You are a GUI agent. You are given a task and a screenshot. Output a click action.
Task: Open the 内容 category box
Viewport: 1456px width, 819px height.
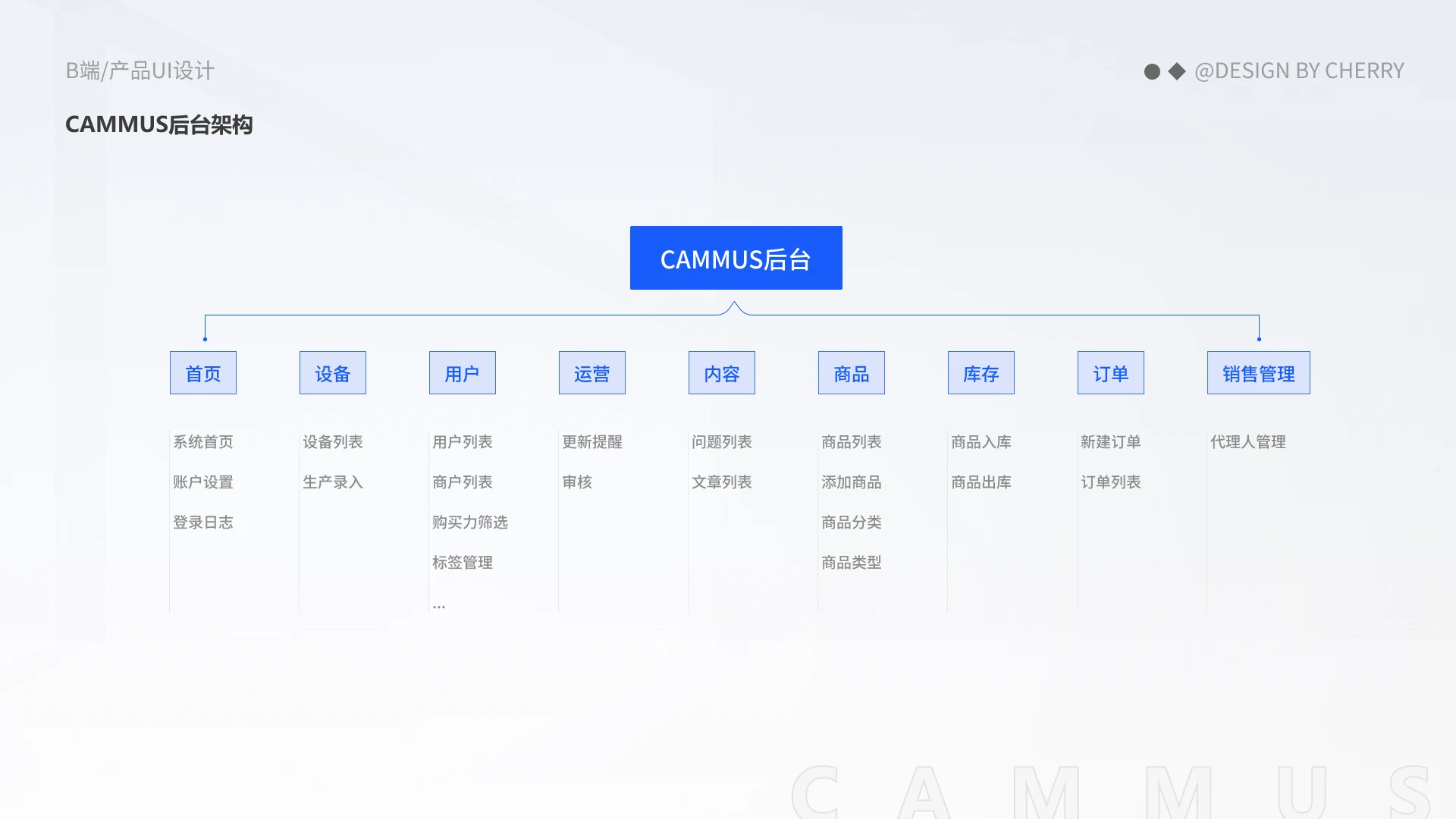(x=722, y=373)
